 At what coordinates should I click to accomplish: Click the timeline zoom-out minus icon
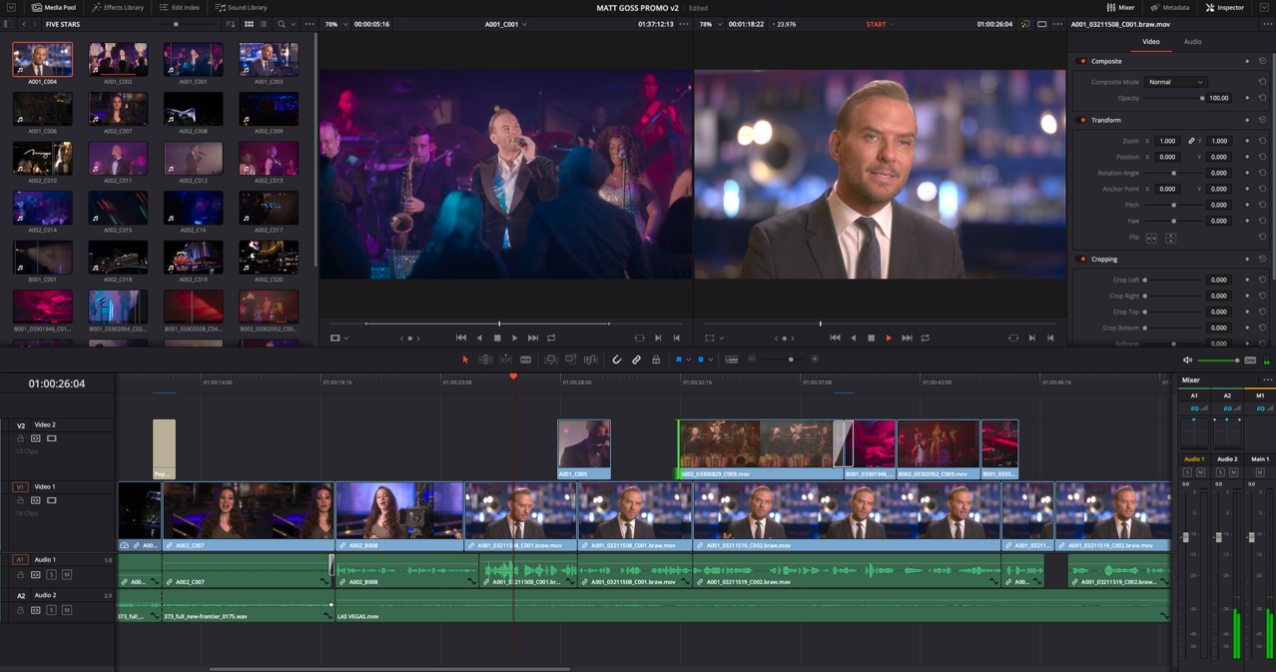click(x=752, y=359)
